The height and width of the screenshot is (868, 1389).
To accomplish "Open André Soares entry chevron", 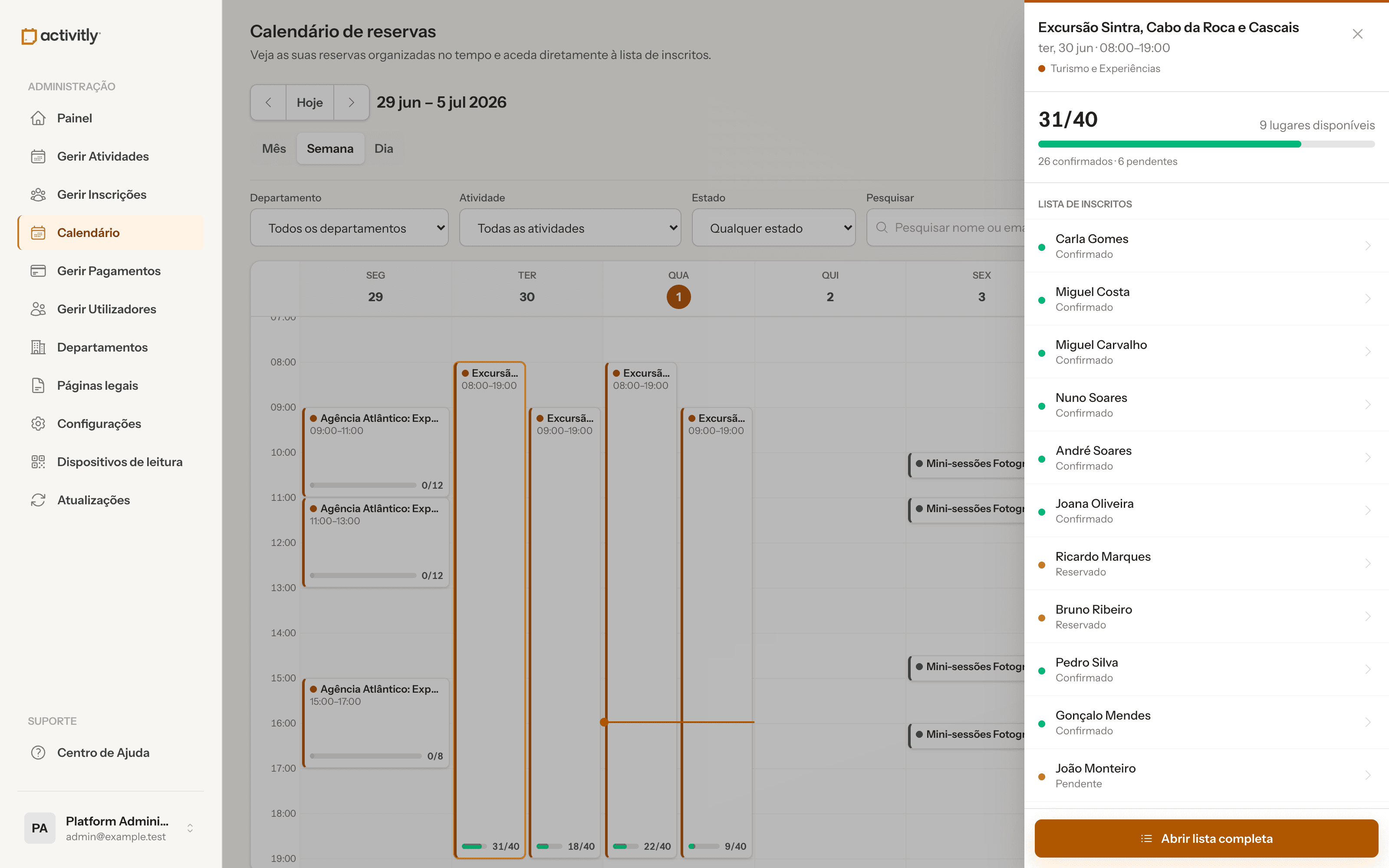I will 1368,457.
